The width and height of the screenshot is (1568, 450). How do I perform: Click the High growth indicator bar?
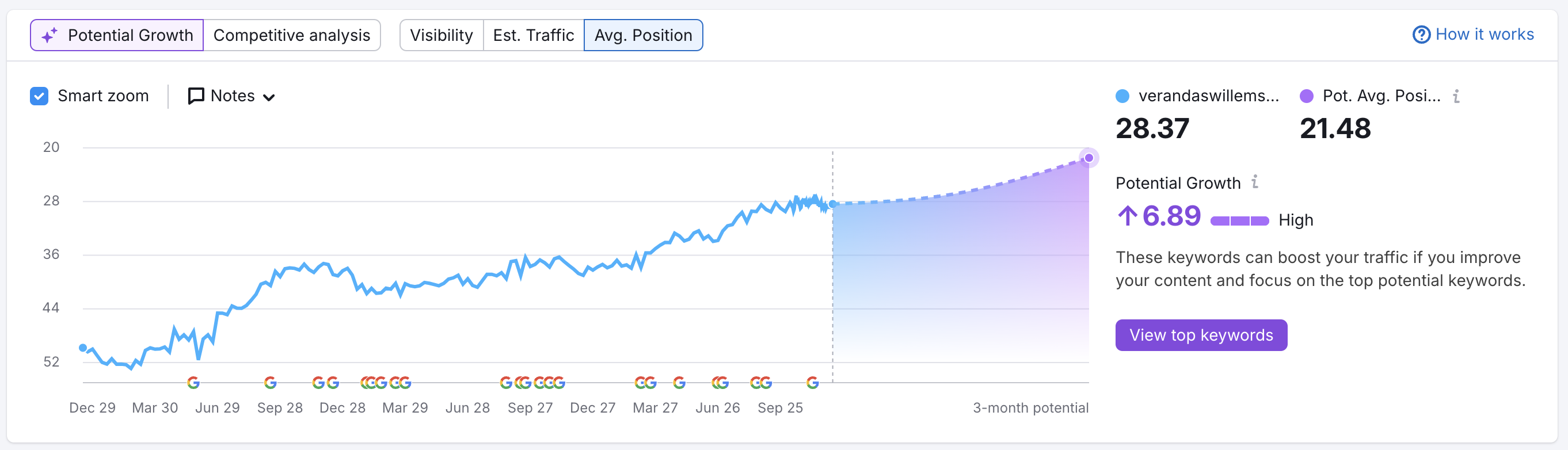click(x=1240, y=219)
